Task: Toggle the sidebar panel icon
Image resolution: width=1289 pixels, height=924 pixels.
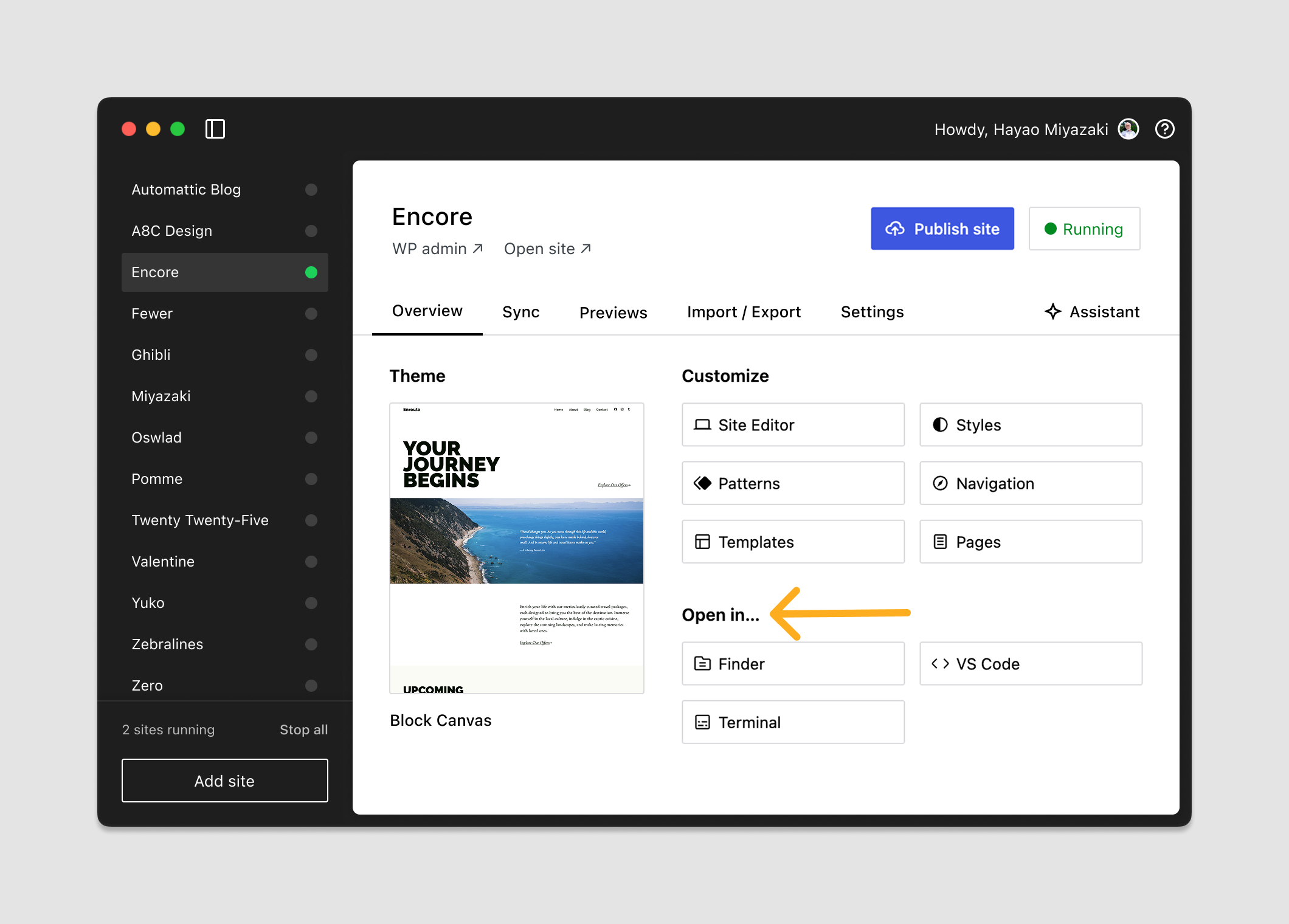Action: point(215,129)
